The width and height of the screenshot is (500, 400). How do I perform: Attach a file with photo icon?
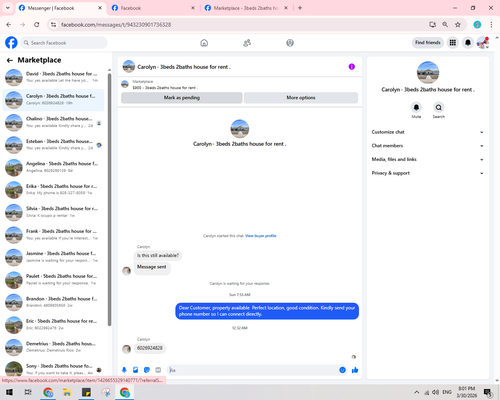pyautogui.click(x=136, y=370)
